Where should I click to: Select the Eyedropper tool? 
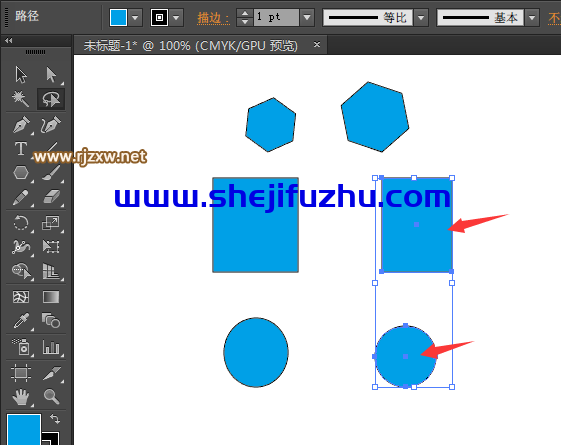[21, 321]
